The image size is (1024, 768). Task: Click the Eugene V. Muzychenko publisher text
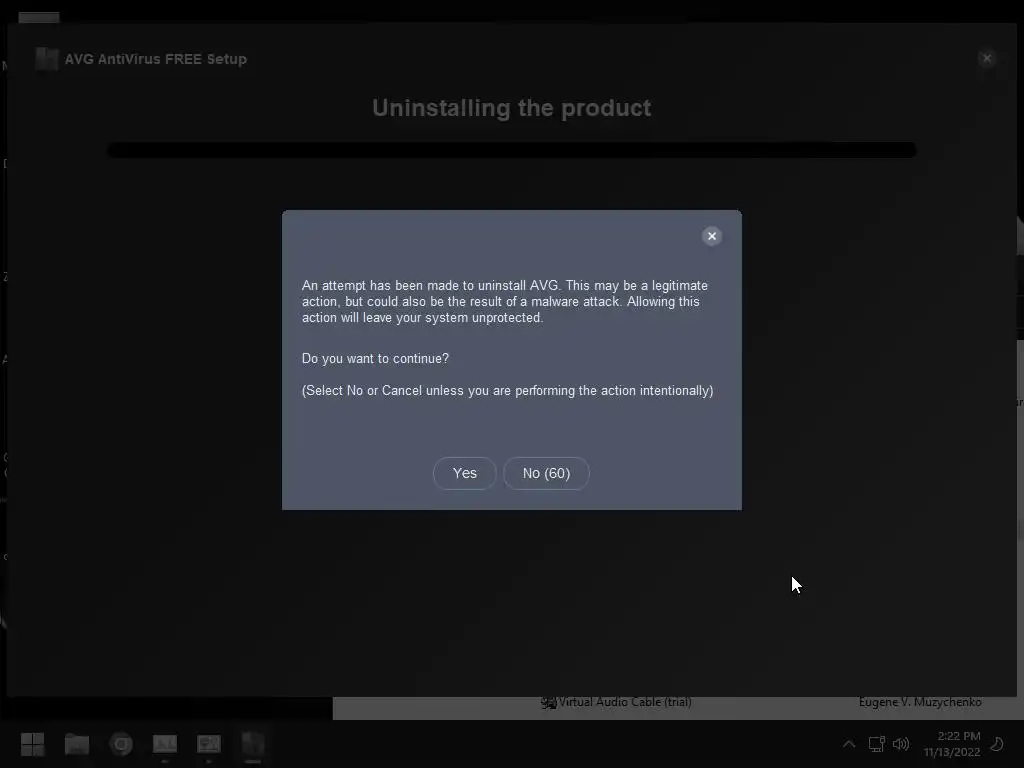tap(920, 702)
